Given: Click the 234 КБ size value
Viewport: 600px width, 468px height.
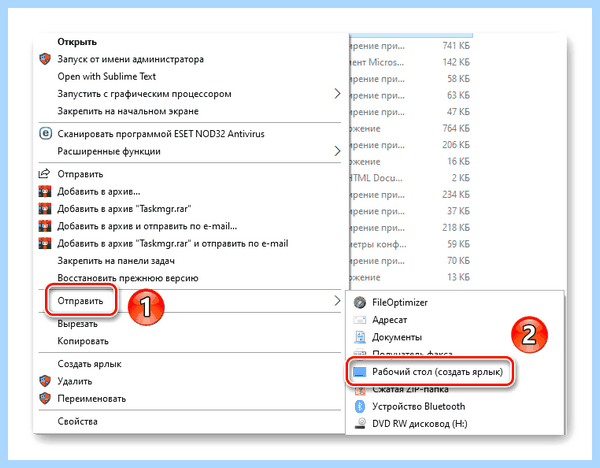Looking at the screenshot, I should click(x=456, y=194).
